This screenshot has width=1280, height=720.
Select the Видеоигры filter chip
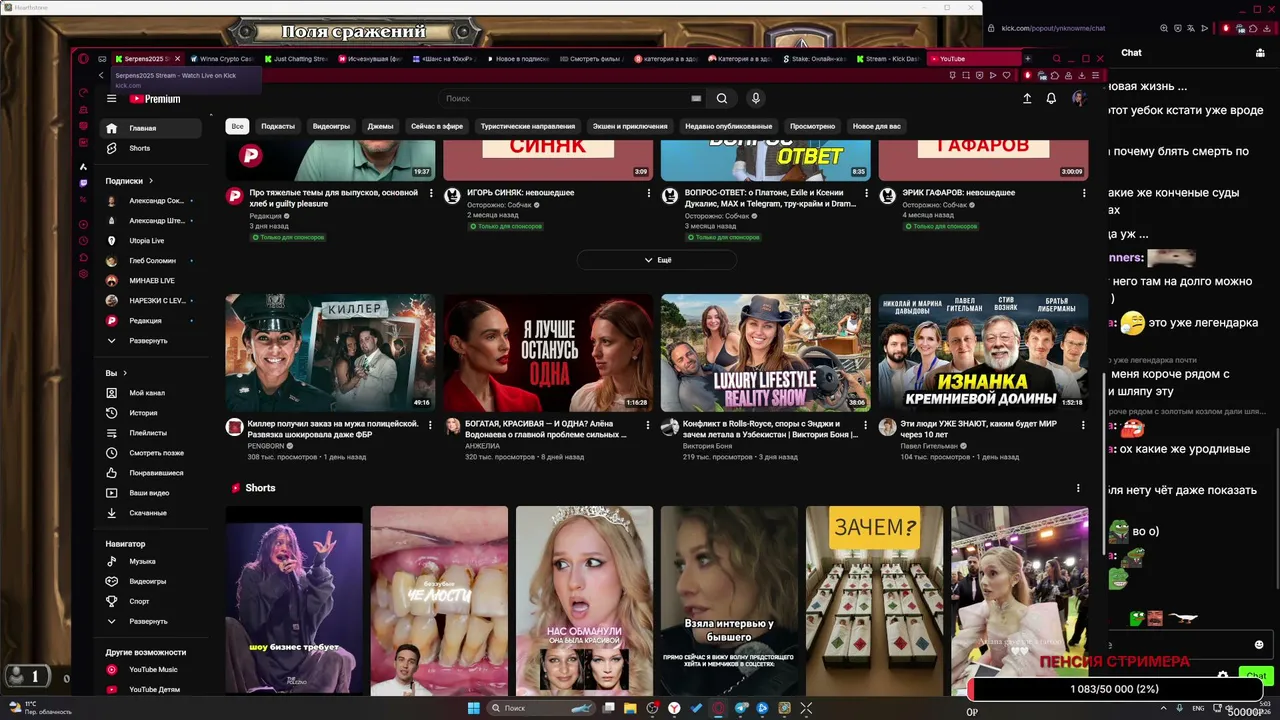[331, 126]
